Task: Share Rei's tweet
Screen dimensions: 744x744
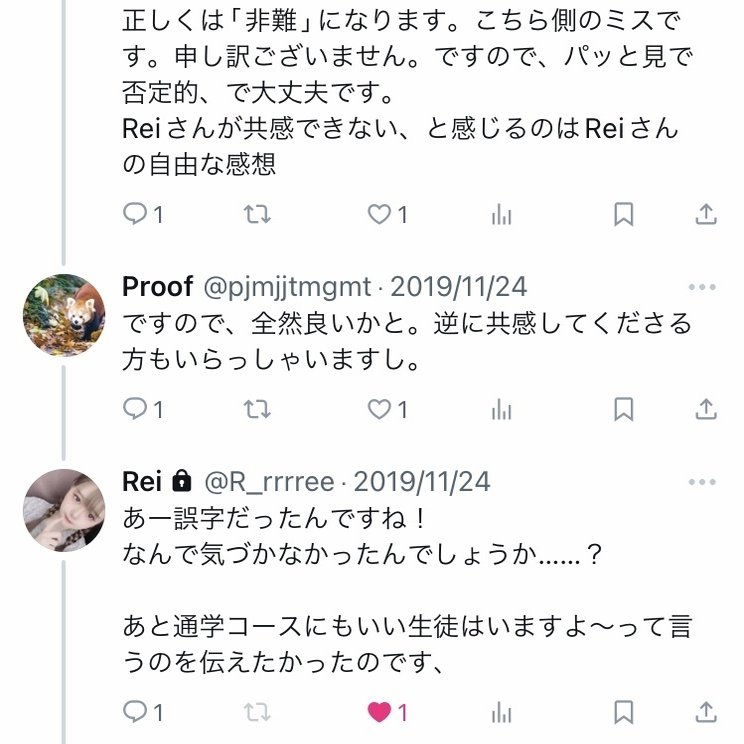Action: click(x=705, y=712)
